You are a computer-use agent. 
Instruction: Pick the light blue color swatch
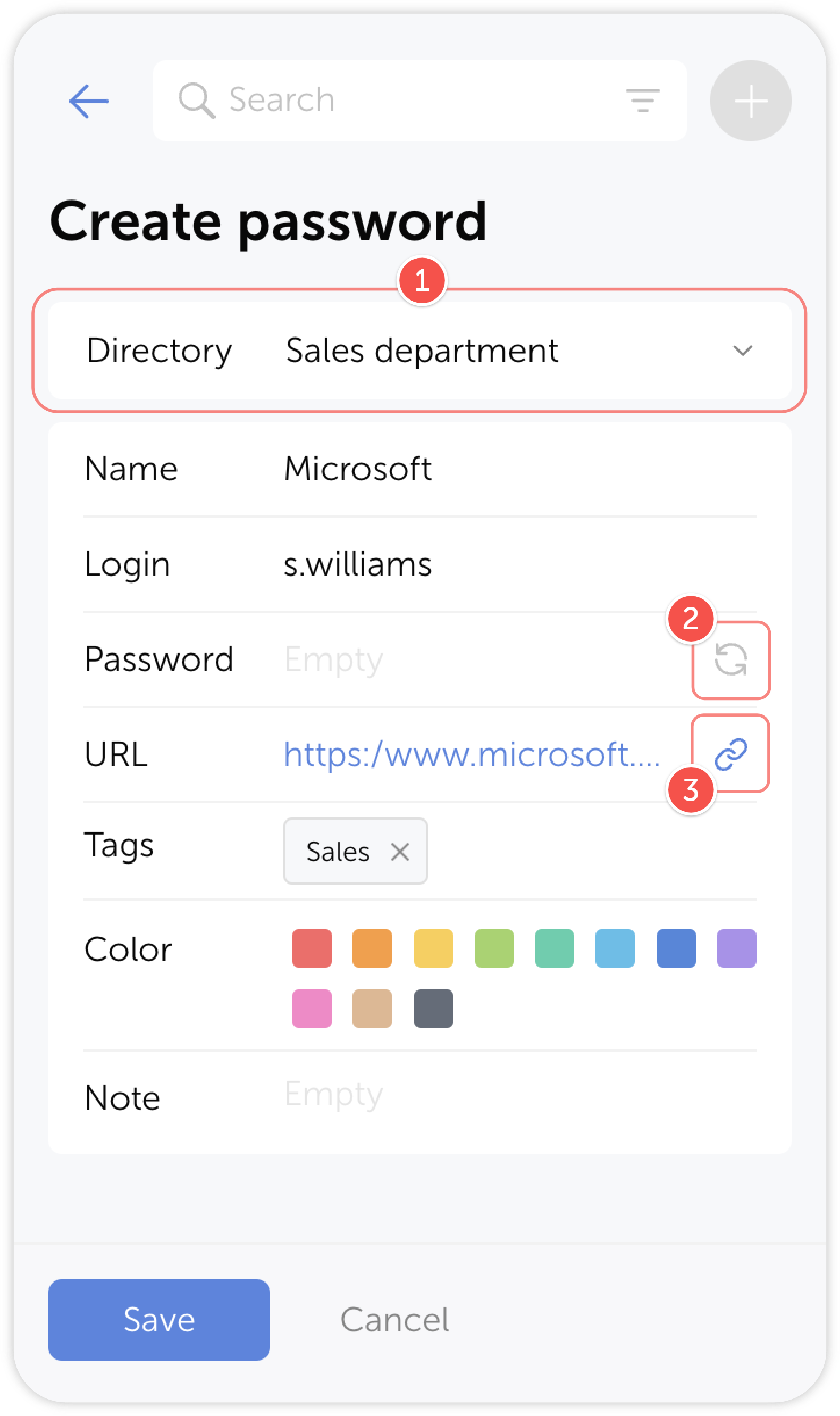point(615,948)
